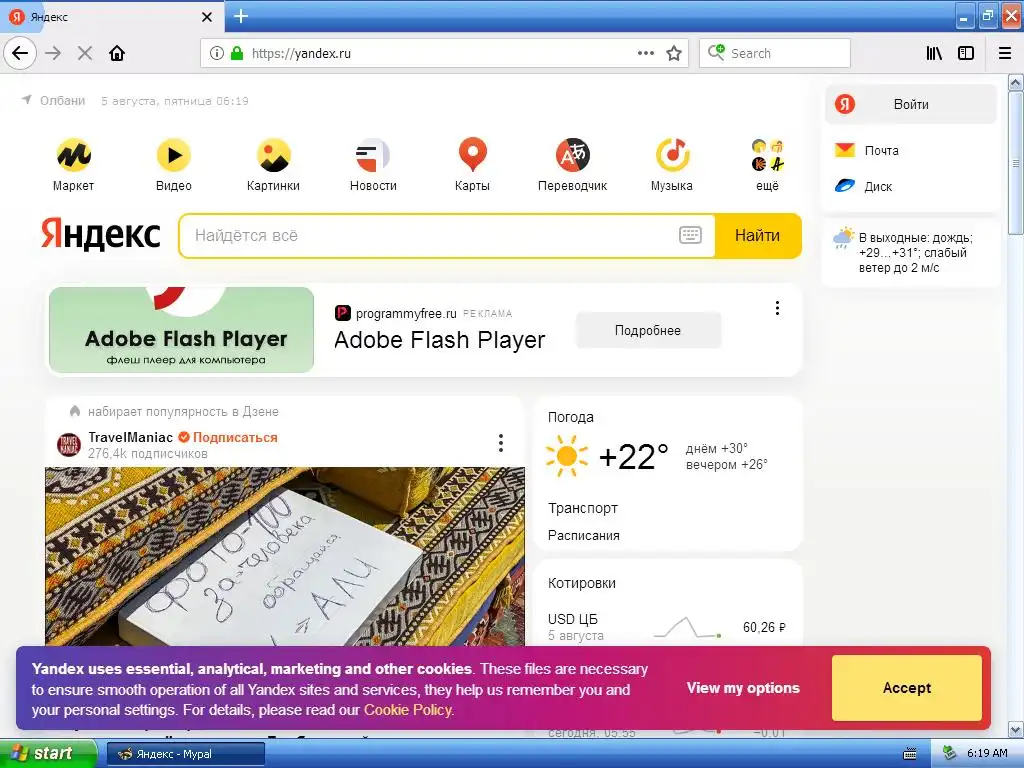Open the on-screen keyboard icon in search
This screenshot has width=1024, height=768.
coord(690,235)
